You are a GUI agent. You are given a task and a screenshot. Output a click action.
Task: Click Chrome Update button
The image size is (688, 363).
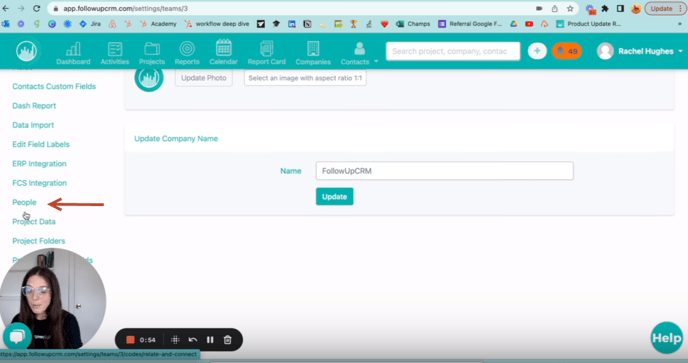tap(665, 8)
